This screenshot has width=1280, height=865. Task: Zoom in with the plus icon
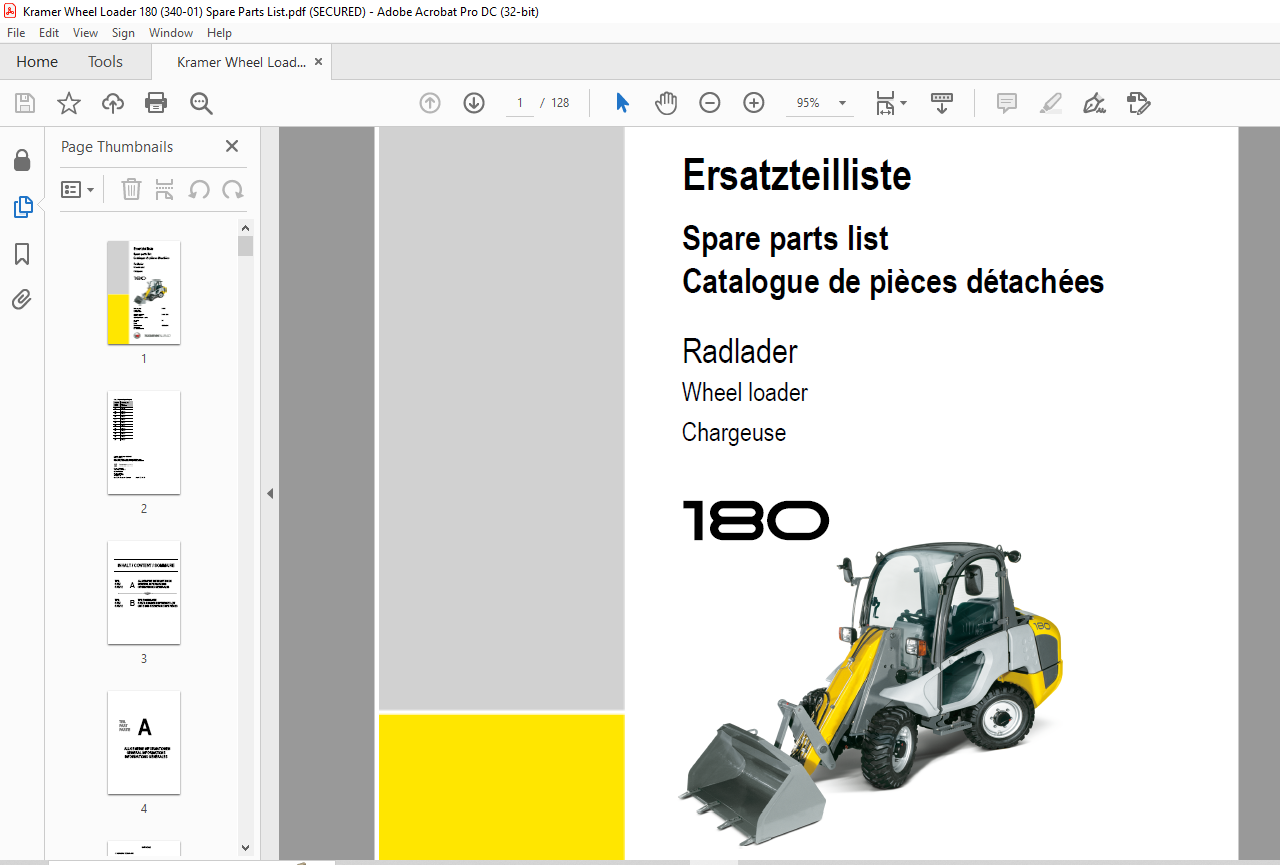tap(754, 103)
